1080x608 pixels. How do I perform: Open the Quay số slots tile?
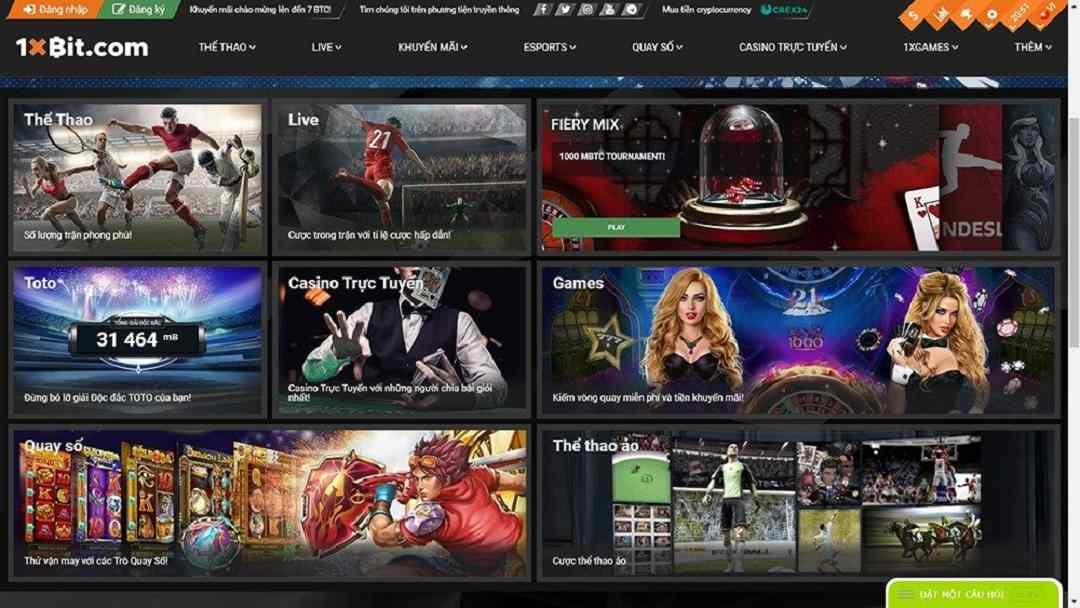click(x=270, y=503)
